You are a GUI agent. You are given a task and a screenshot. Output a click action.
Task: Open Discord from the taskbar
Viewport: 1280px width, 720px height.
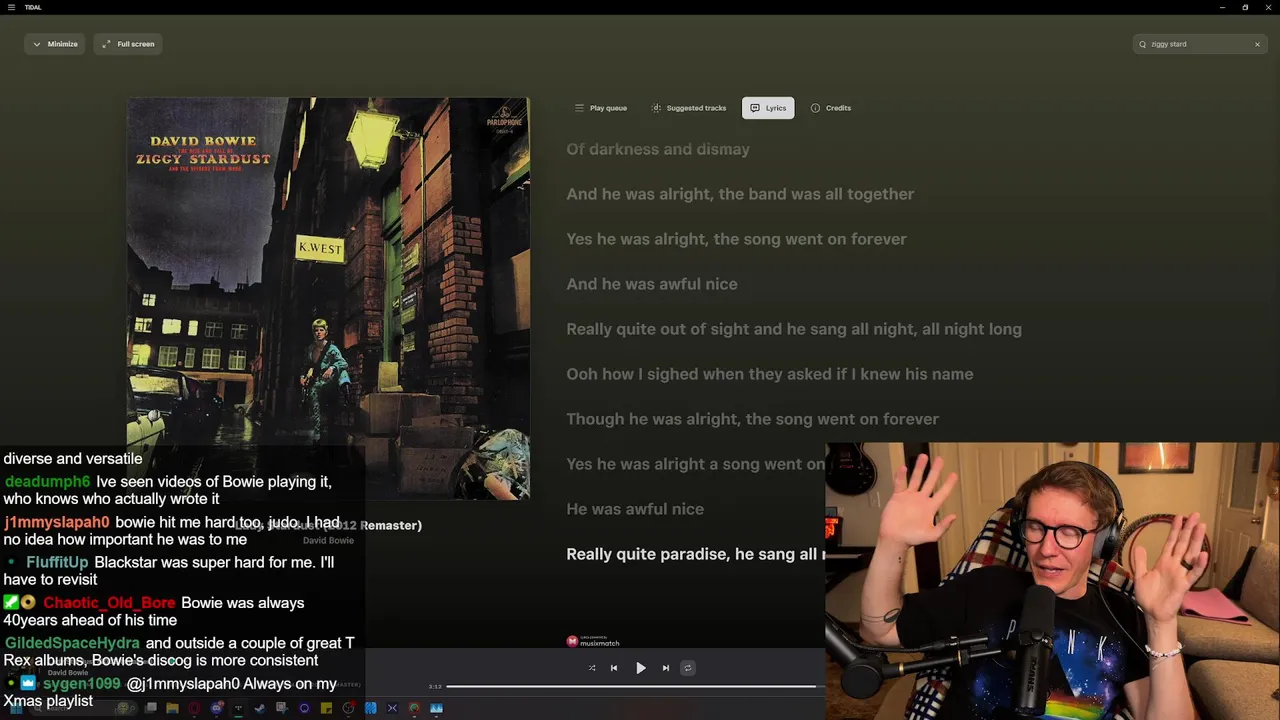click(216, 708)
